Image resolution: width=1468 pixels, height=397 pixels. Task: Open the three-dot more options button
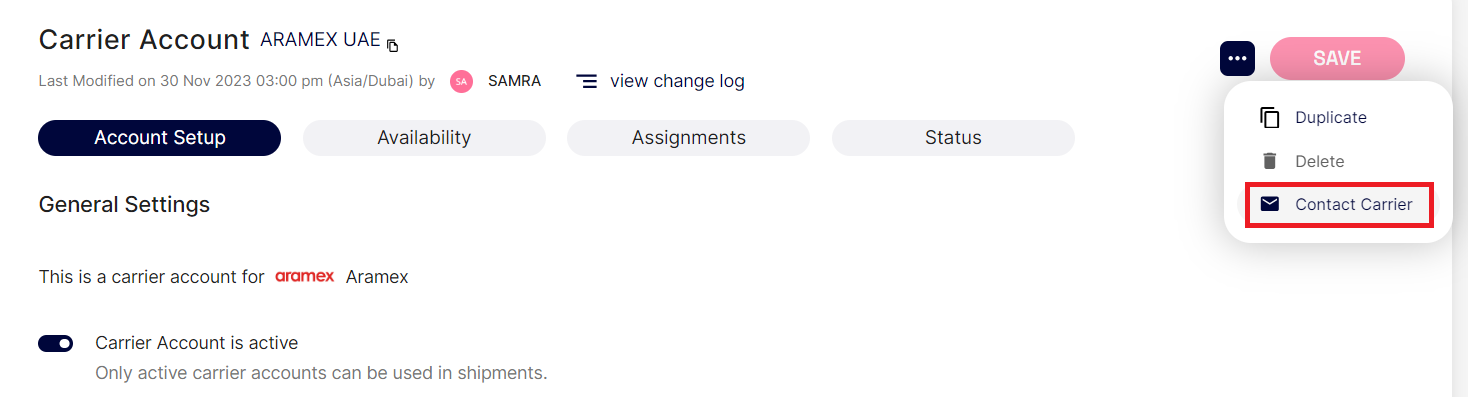point(1237,58)
